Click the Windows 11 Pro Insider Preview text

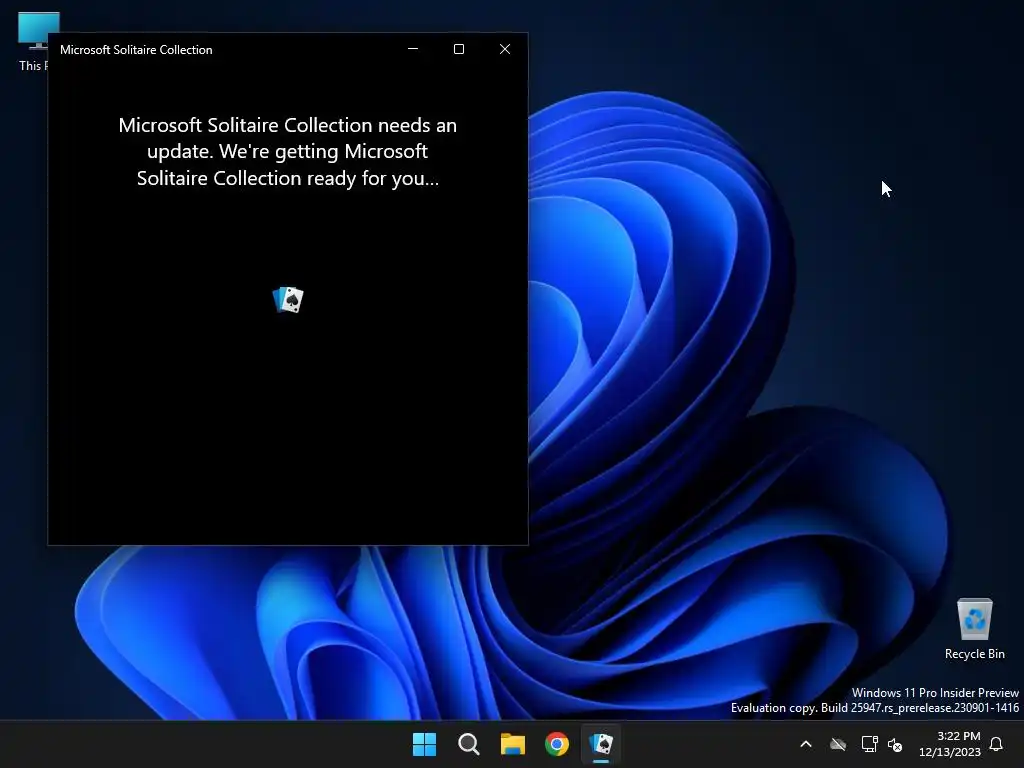click(935, 692)
